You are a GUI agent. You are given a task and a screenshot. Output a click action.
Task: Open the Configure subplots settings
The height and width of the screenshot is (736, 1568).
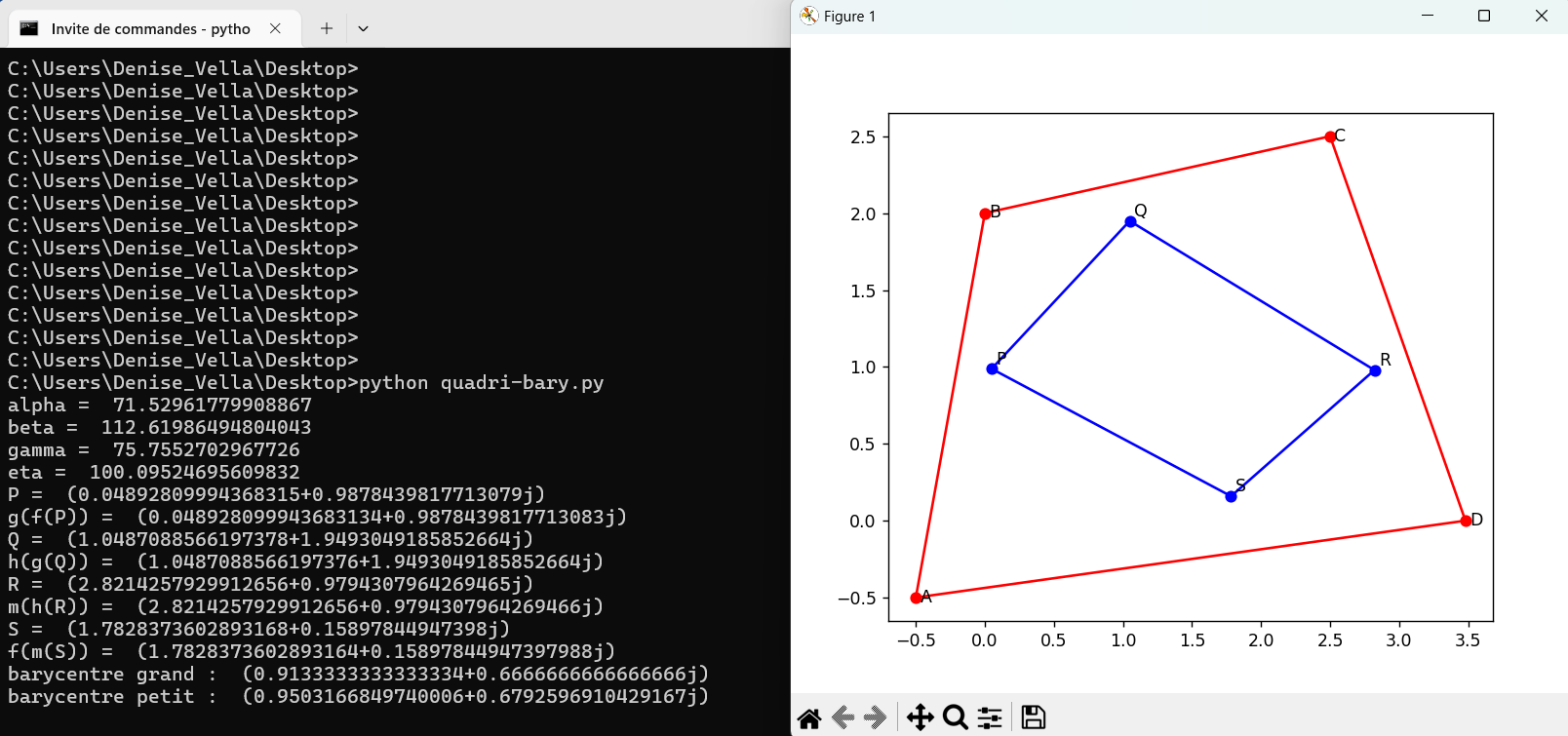point(990,718)
